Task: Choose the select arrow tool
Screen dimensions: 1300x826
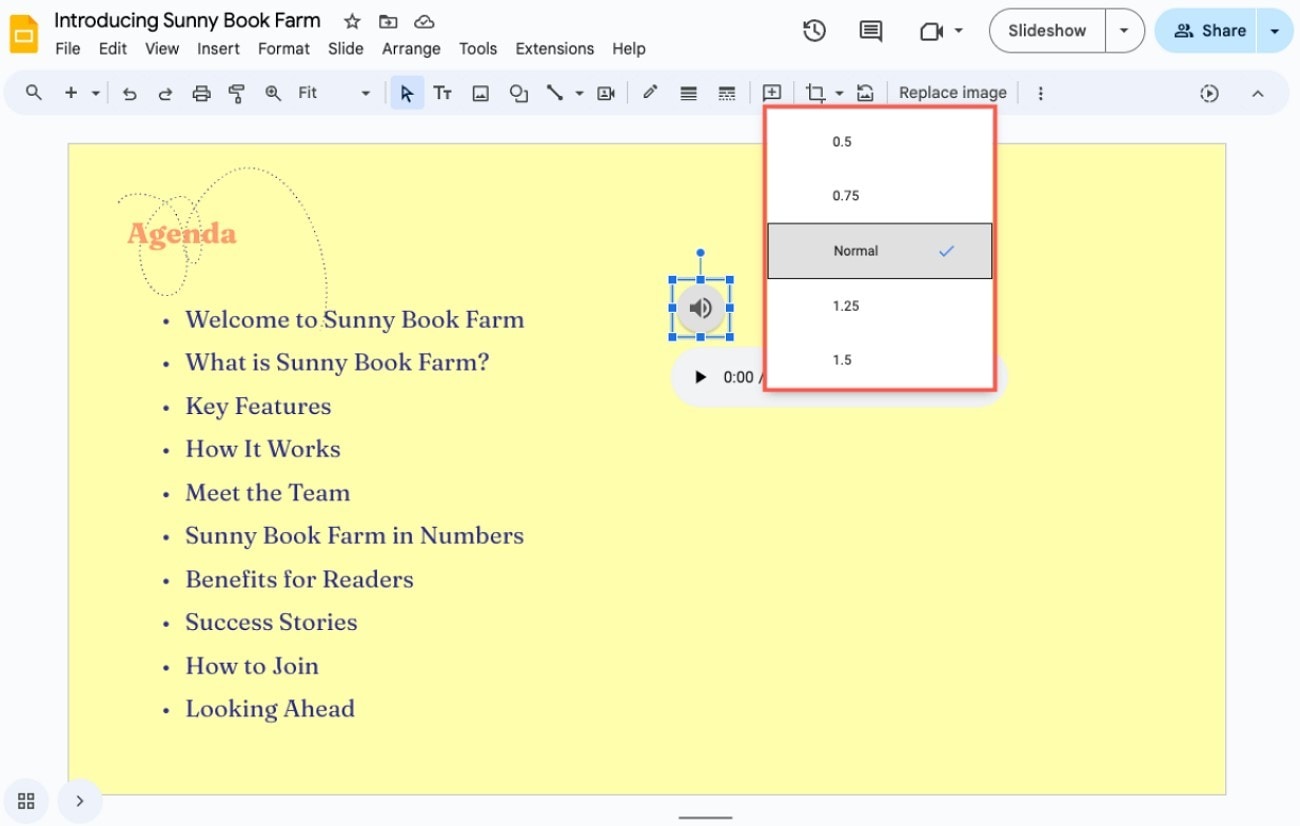Action: tap(406, 93)
